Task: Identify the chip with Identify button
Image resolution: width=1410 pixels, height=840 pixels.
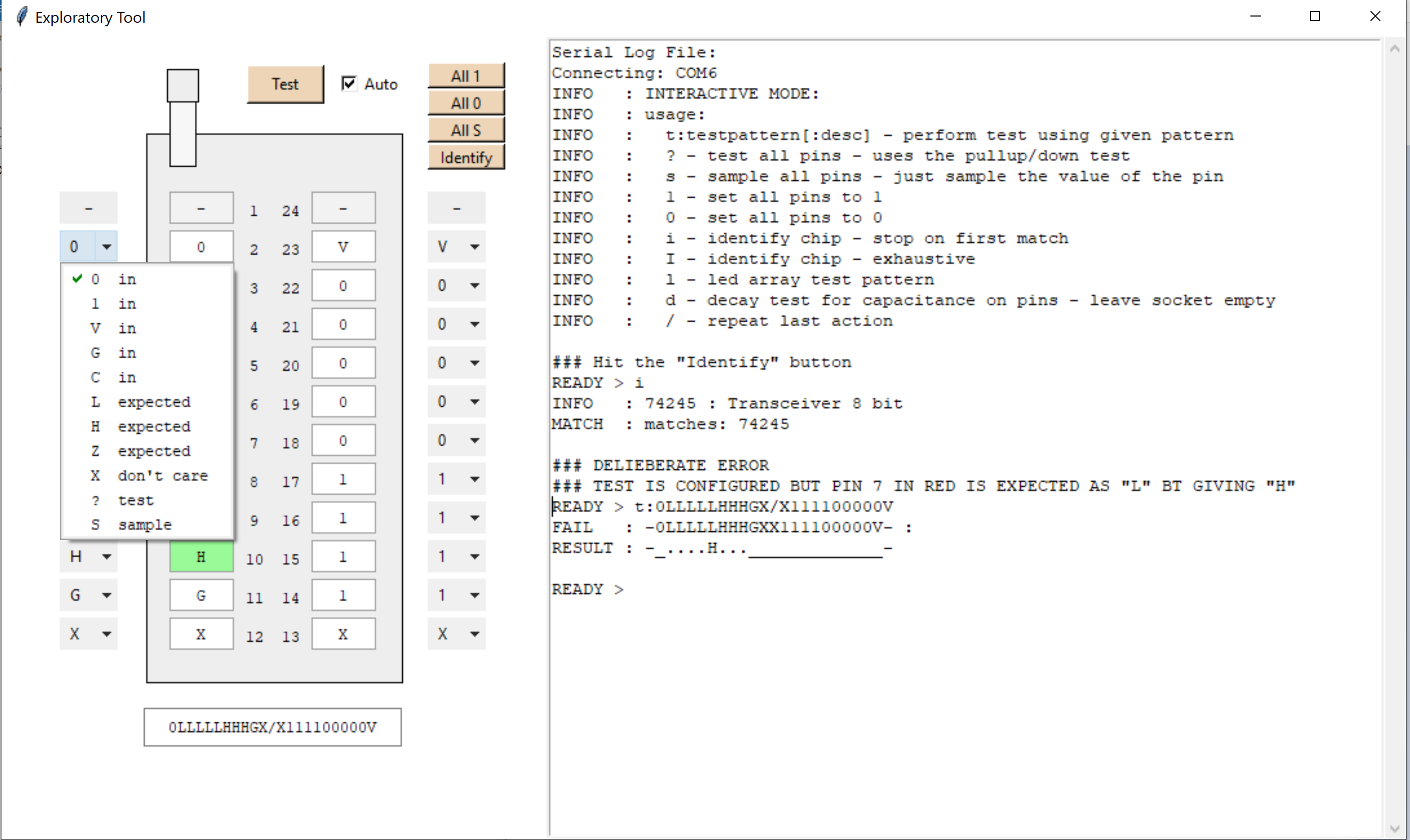Action: point(466,157)
